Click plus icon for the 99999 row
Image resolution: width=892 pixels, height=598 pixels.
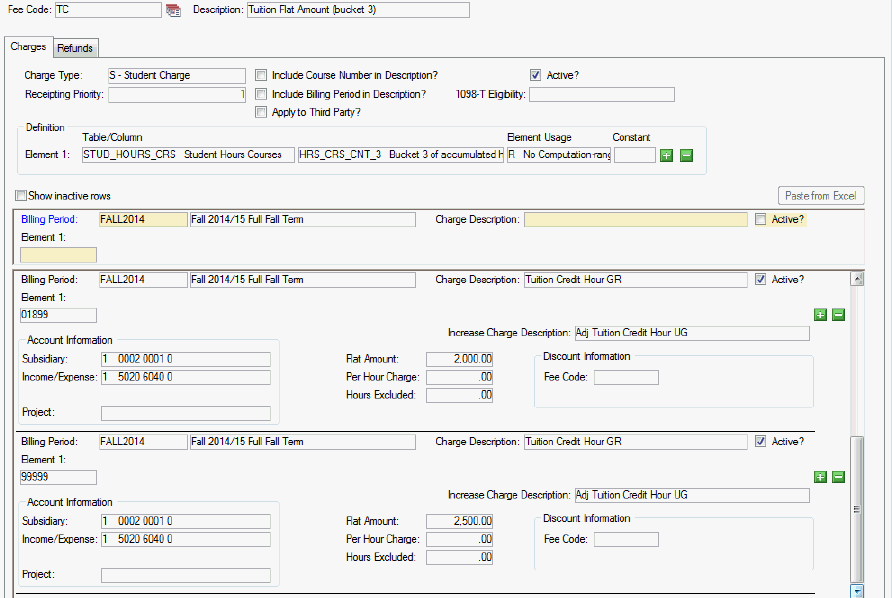point(820,476)
